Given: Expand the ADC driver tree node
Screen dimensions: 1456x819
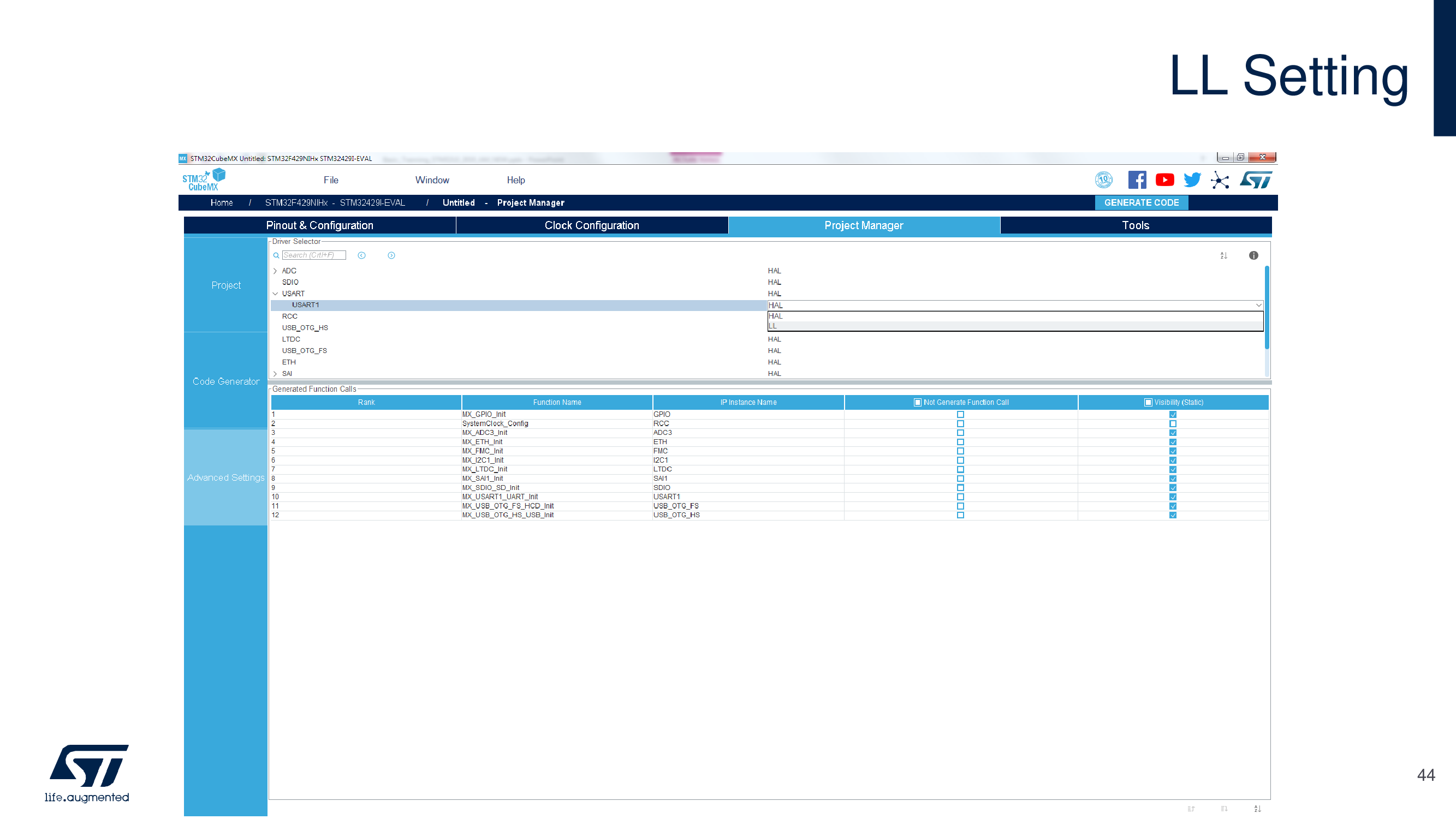Looking at the screenshot, I should (275, 271).
